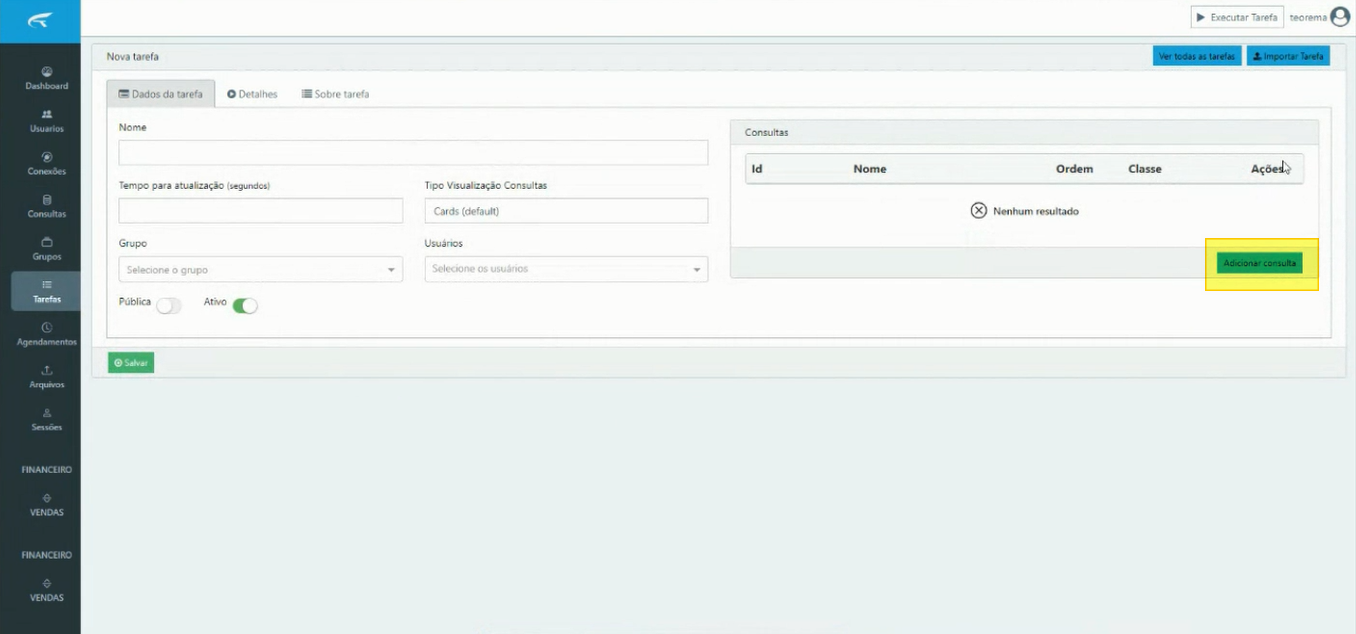
Task: Click the Nenhum resultado message
Action: 1025,211
